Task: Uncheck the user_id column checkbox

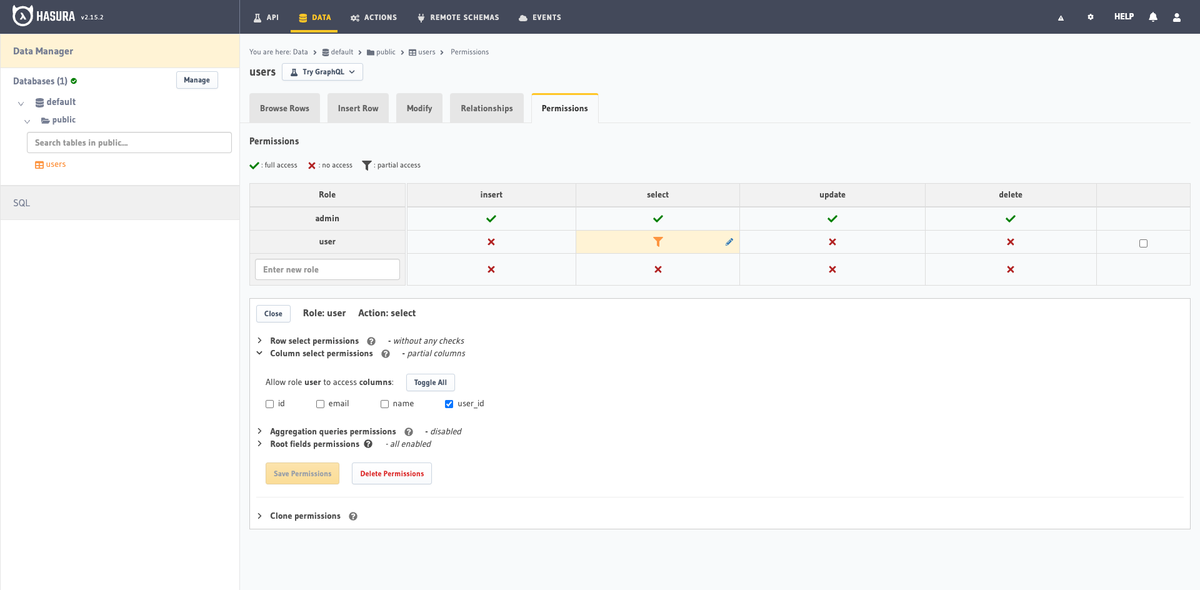Action: 449,404
